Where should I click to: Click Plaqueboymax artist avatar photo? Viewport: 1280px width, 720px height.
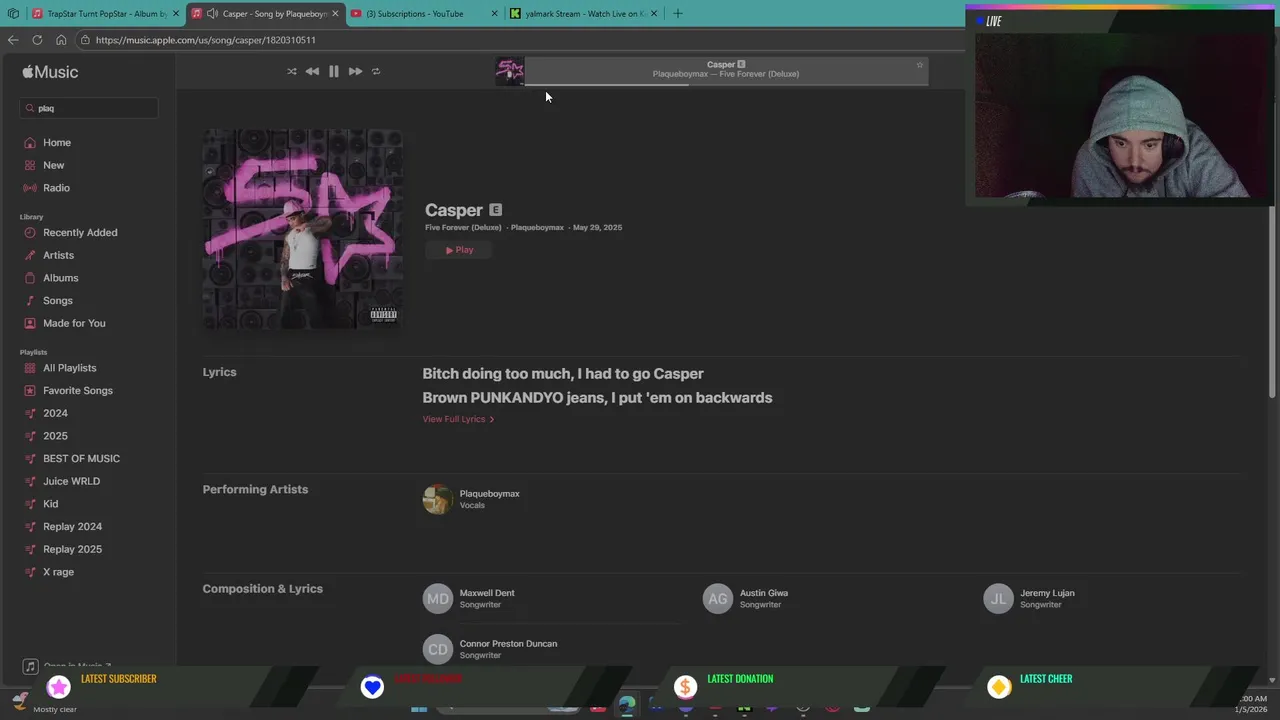point(437,499)
